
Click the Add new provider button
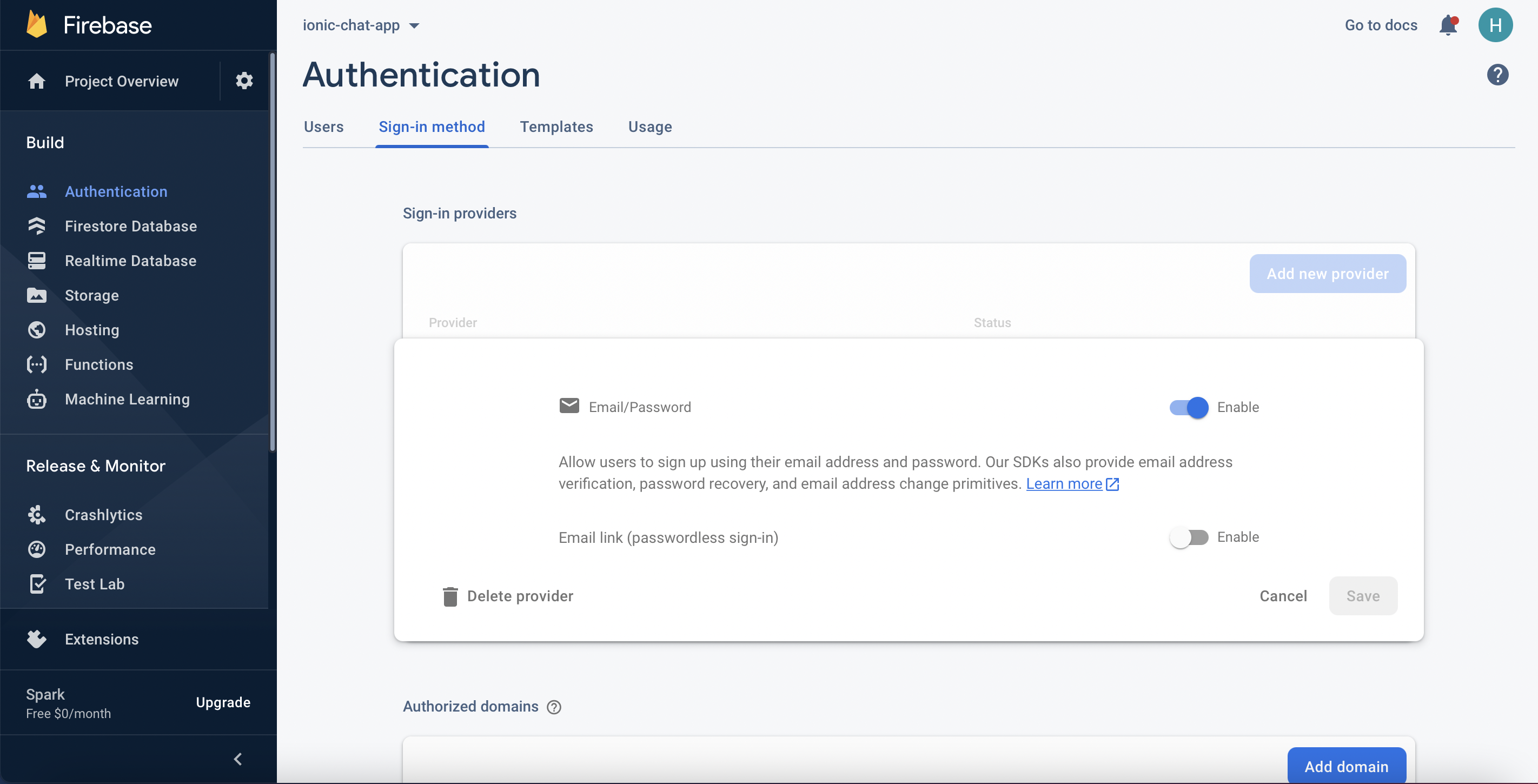pos(1328,274)
